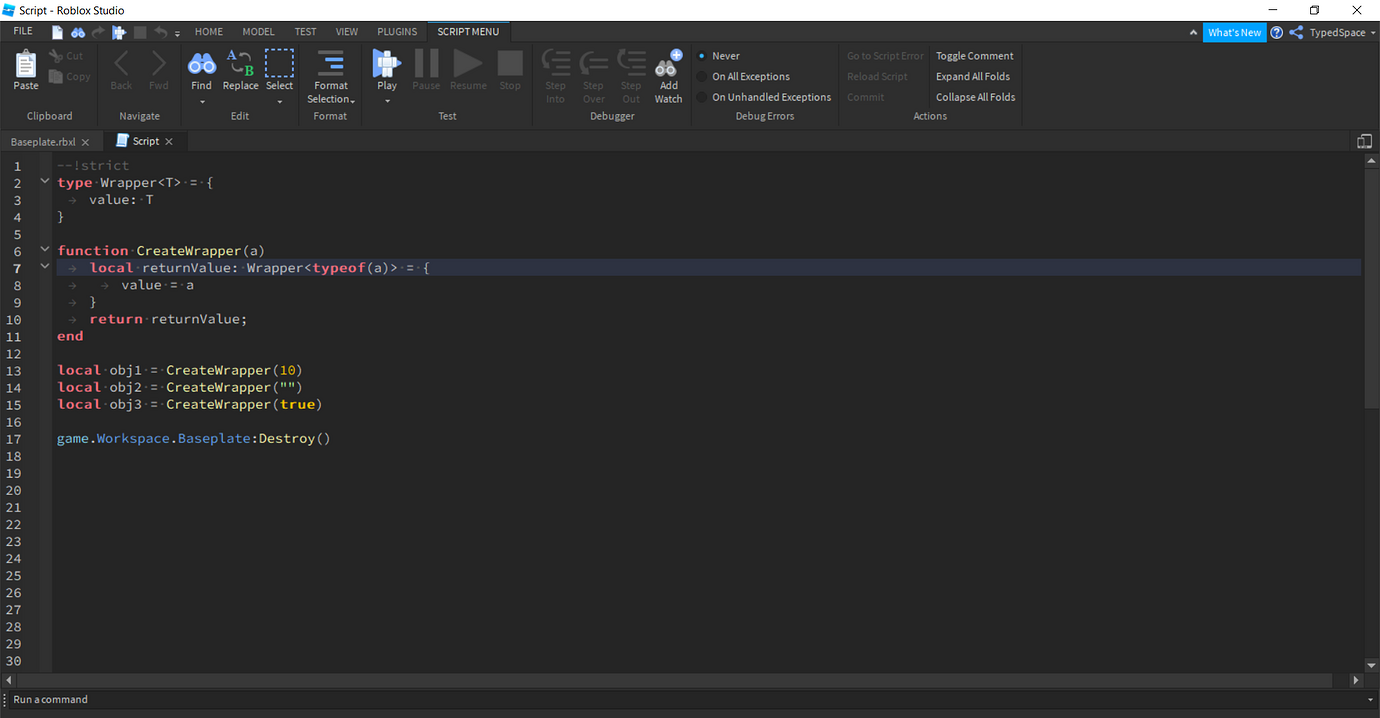The image size is (1380, 718).
Task: Start the game with the Play button
Action: pos(386,70)
